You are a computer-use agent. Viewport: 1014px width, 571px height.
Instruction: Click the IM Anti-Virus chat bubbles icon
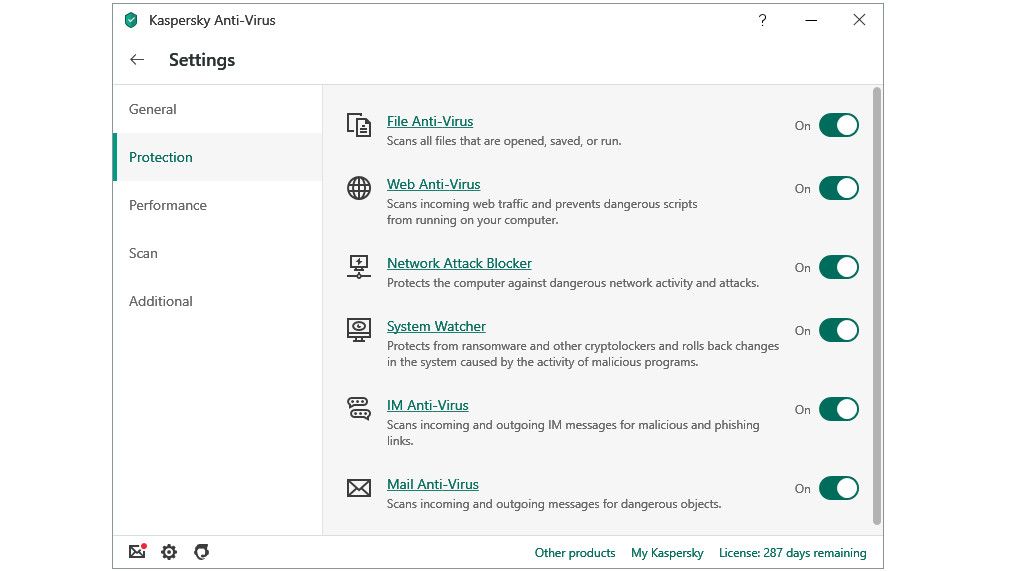click(358, 409)
